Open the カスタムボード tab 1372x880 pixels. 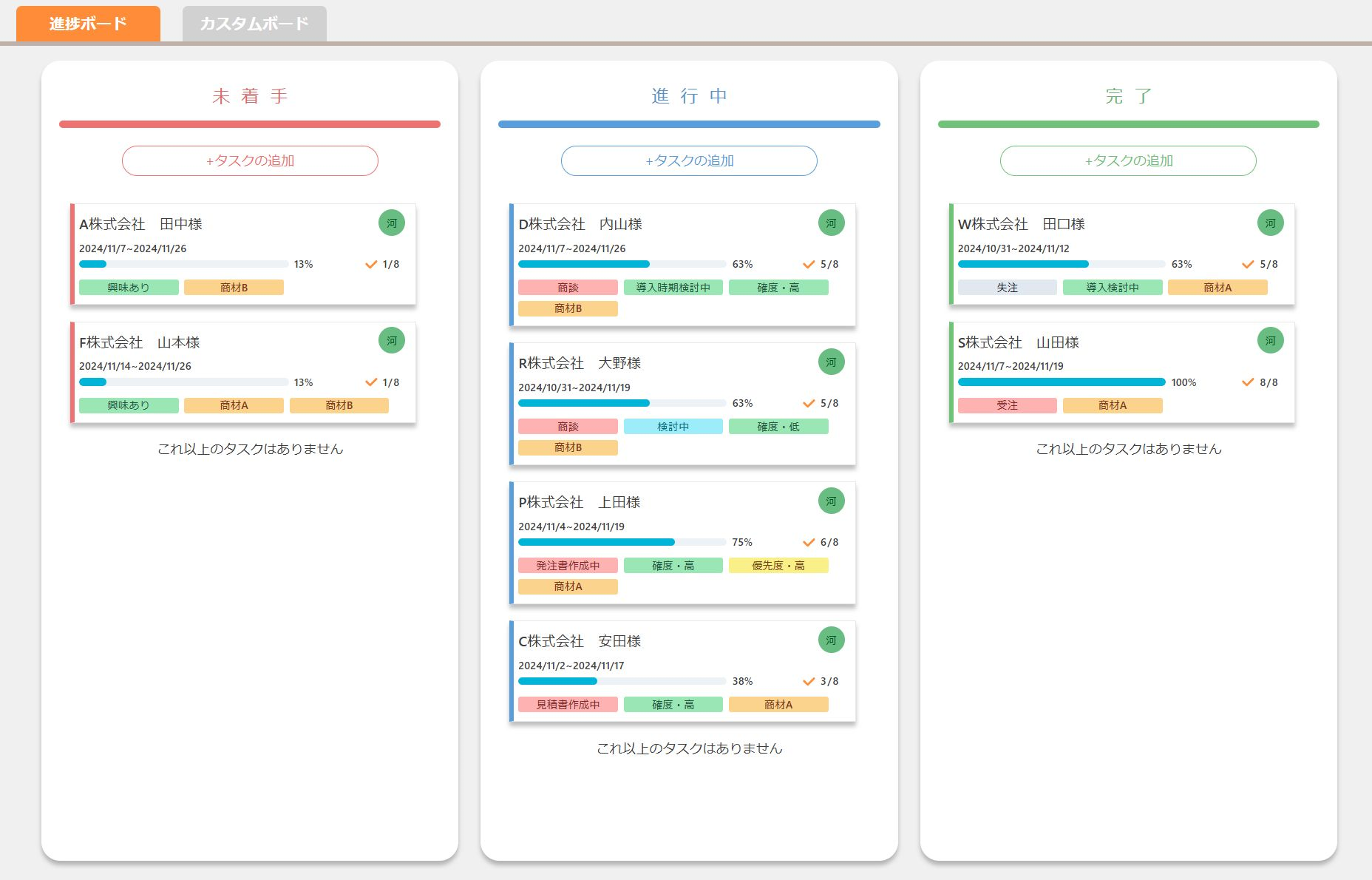[254, 24]
